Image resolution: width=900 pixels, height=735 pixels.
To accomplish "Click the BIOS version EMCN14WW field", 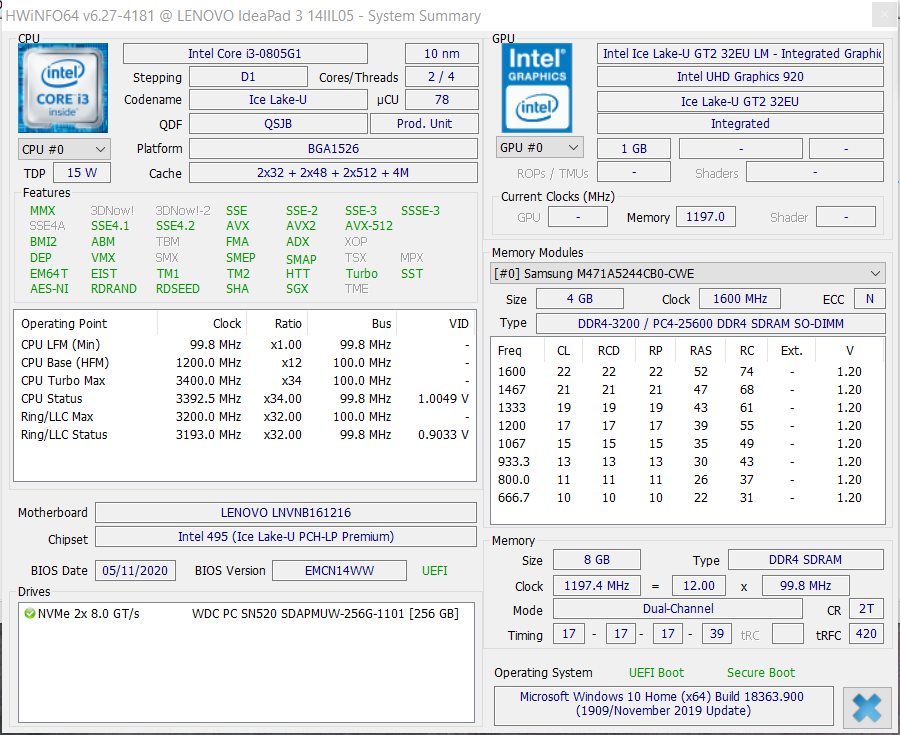I will 339,570.
